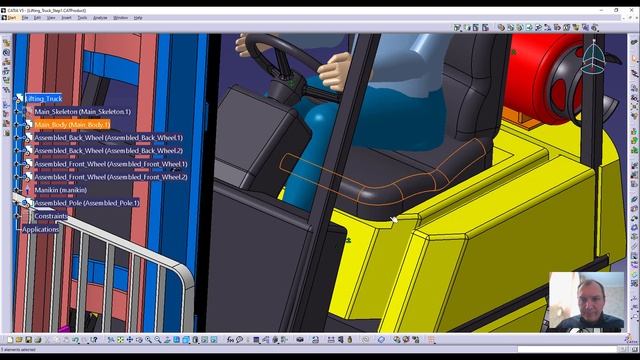Select Main_Skeleton (Main_Skeleton.1) in tree

(x=82, y=111)
